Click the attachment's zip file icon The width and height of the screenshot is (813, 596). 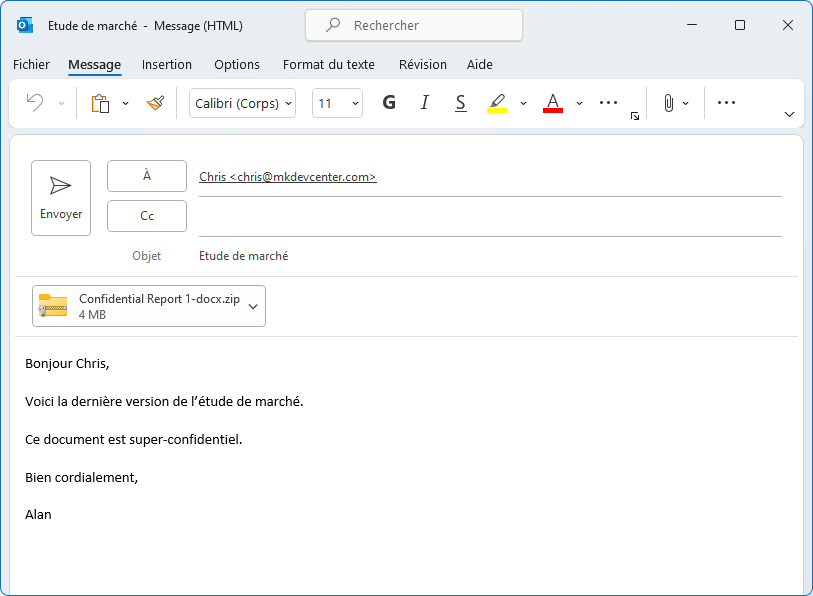pos(52,305)
